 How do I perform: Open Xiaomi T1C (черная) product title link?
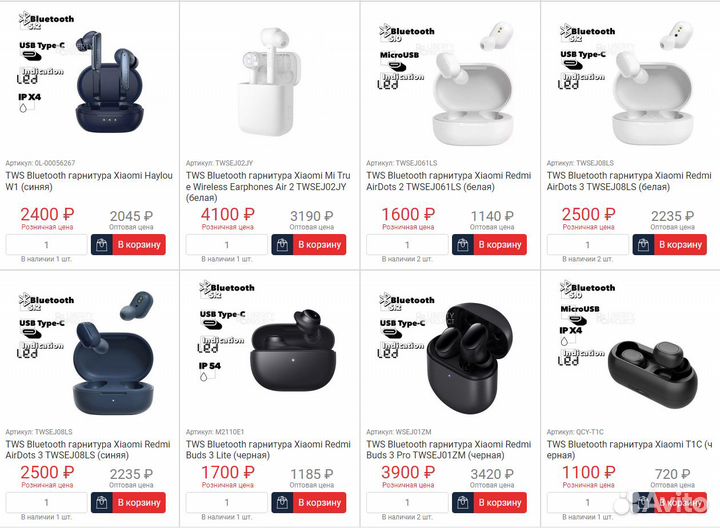(630, 449)
